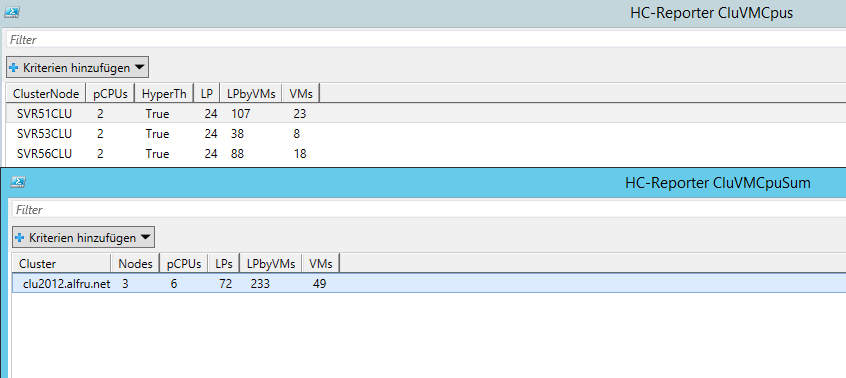Click LPbyVMs value 38 for SVR53CLU
Image resolution: width=846 pixels, height=378 pixels.
click(x=237, y=134)
